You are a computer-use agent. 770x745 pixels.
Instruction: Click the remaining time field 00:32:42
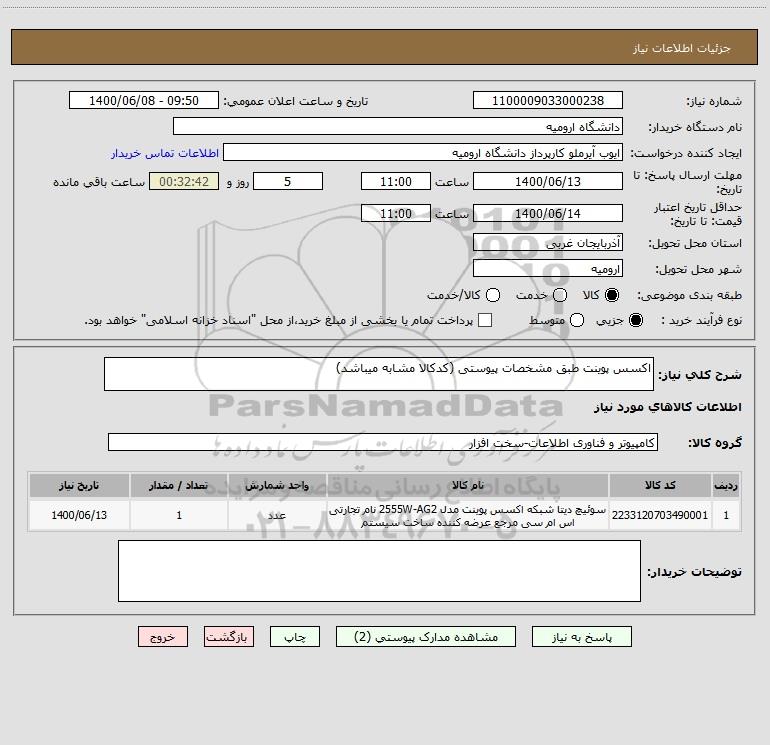184,181
